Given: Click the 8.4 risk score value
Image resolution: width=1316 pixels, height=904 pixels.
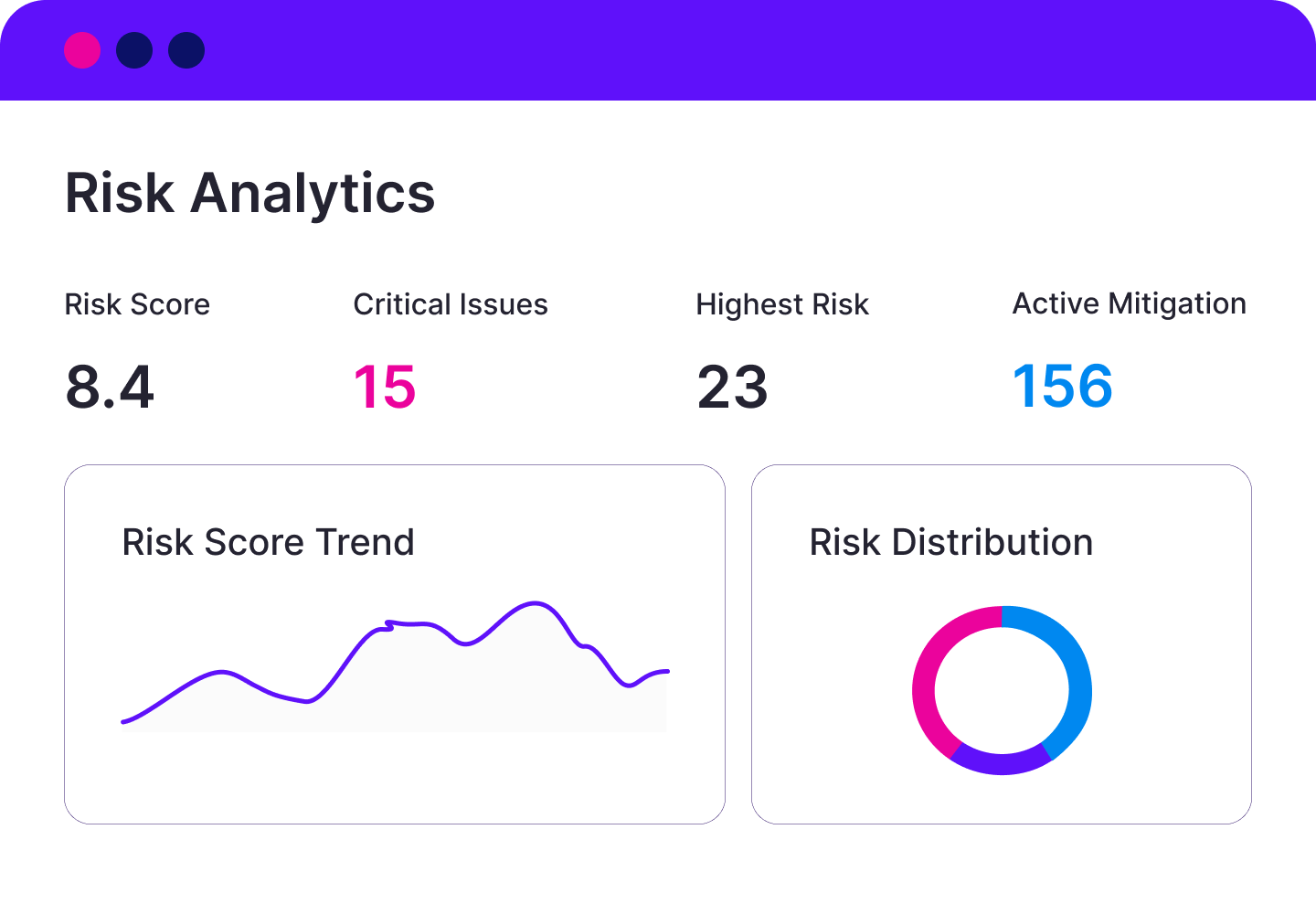Looking at the screenshot, I should click(x=110, y=387).
